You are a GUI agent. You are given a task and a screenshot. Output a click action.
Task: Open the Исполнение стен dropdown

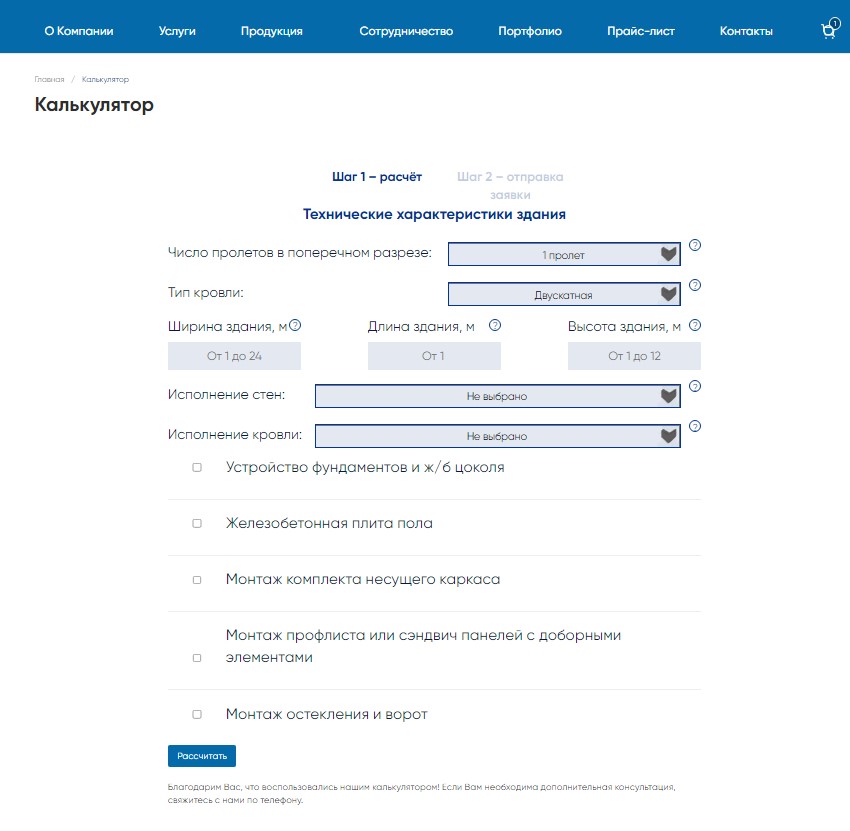[497, 397]
